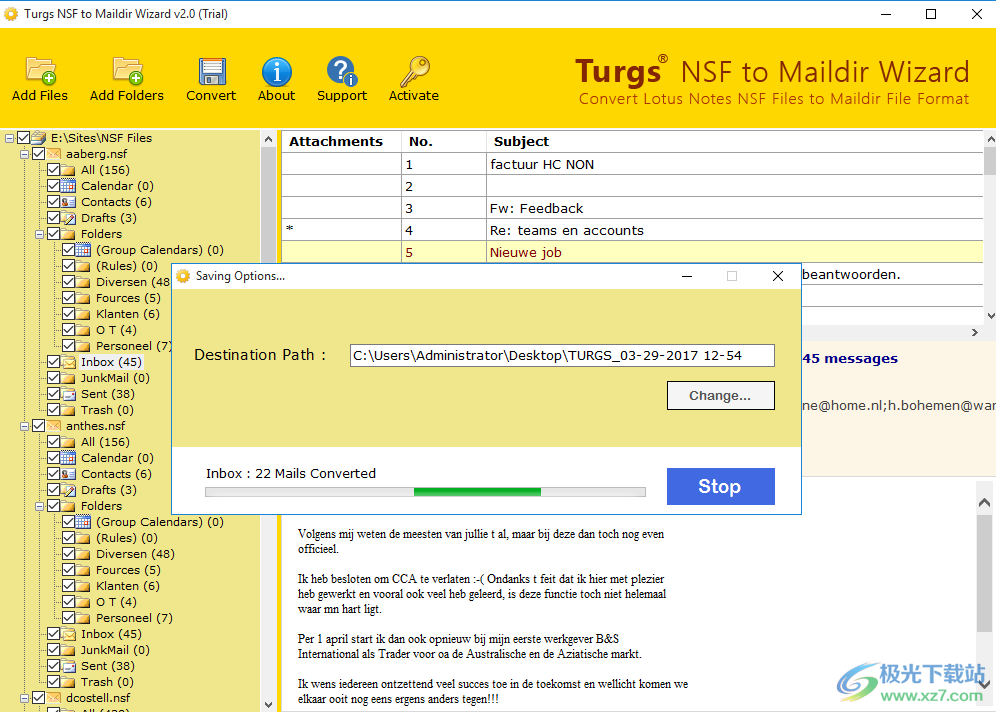Image resolution: width=996 pixels, height=712 pixels.
Task: Toggle the aberg.nsf checkbox
Action: (x=39, y=154)
